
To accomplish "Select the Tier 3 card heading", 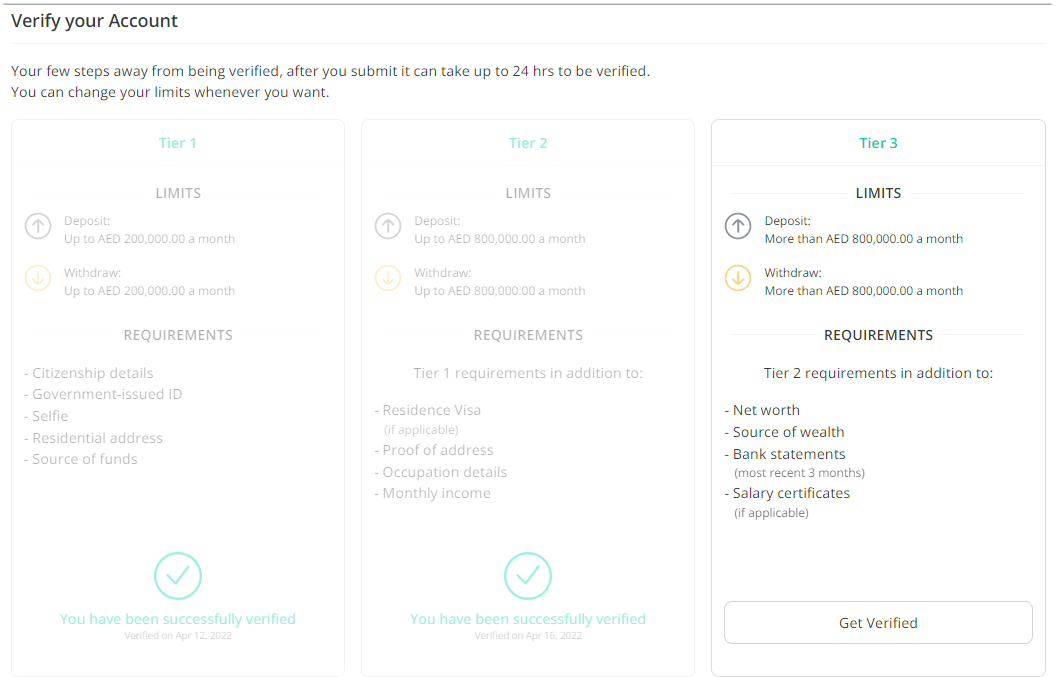I will click(878, 143).
